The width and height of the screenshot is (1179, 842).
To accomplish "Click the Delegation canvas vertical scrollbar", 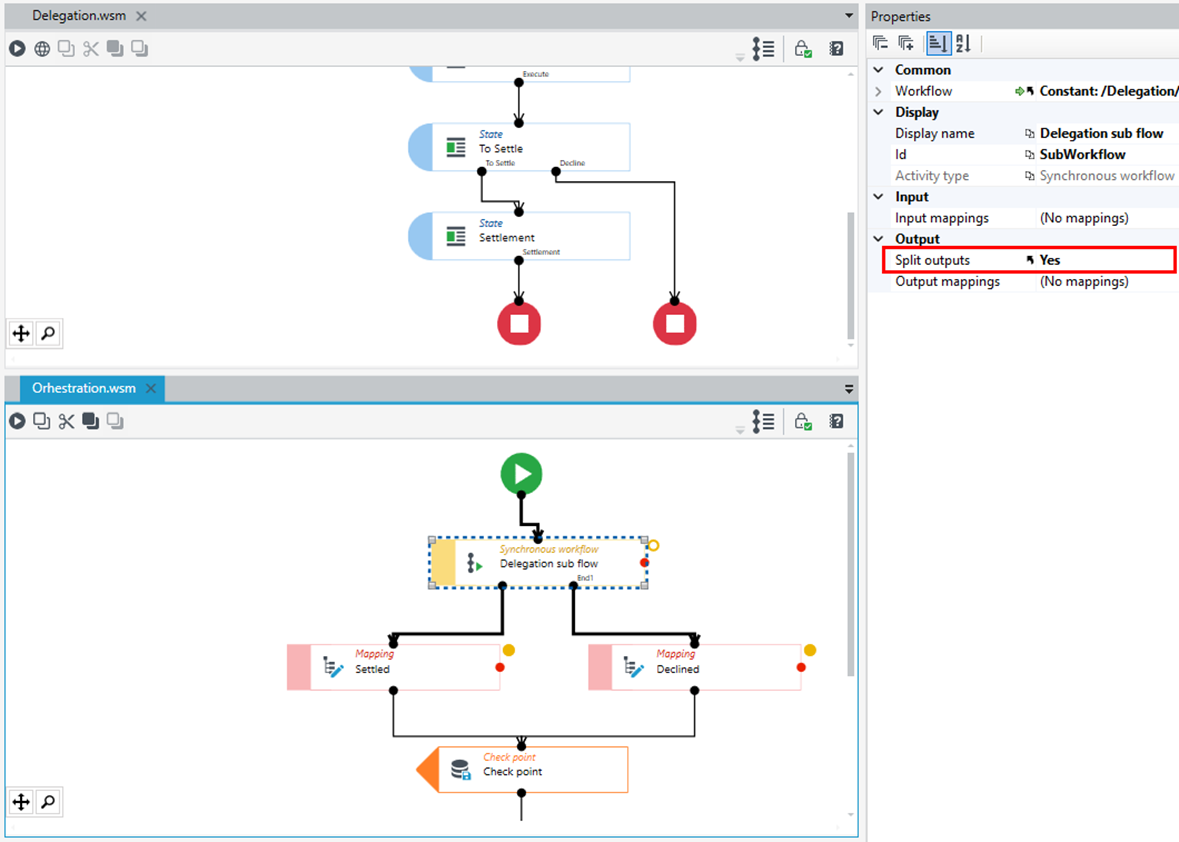I will pos(850,275).
